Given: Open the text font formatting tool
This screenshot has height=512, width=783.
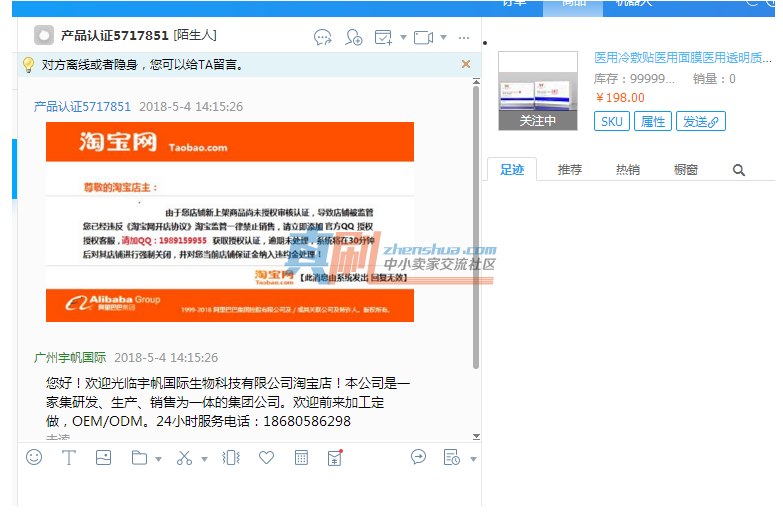Looking at the screenshot, I should tap(68, 457).
